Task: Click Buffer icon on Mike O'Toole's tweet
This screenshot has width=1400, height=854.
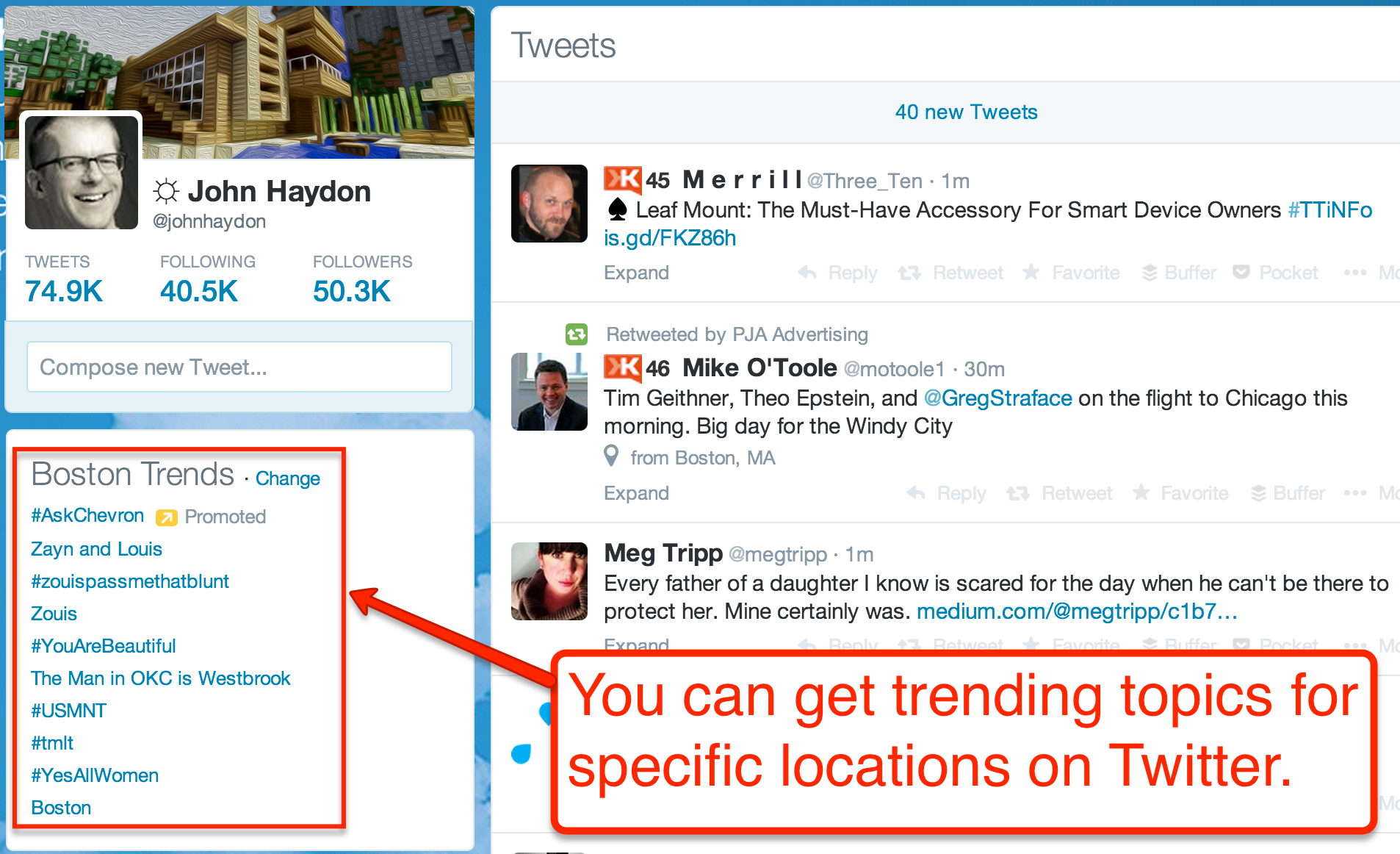Action: [1258, 493]
